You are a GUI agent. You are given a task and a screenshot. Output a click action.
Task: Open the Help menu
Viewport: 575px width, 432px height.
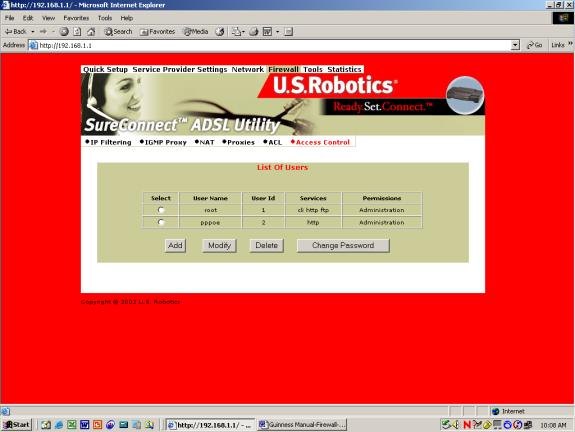coord(127,18)
